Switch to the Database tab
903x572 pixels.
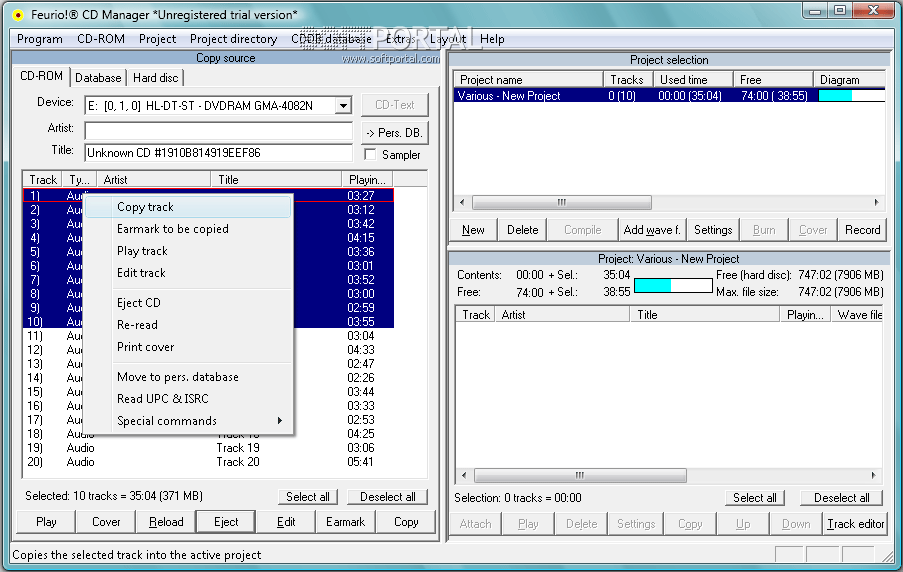(98, 78)
